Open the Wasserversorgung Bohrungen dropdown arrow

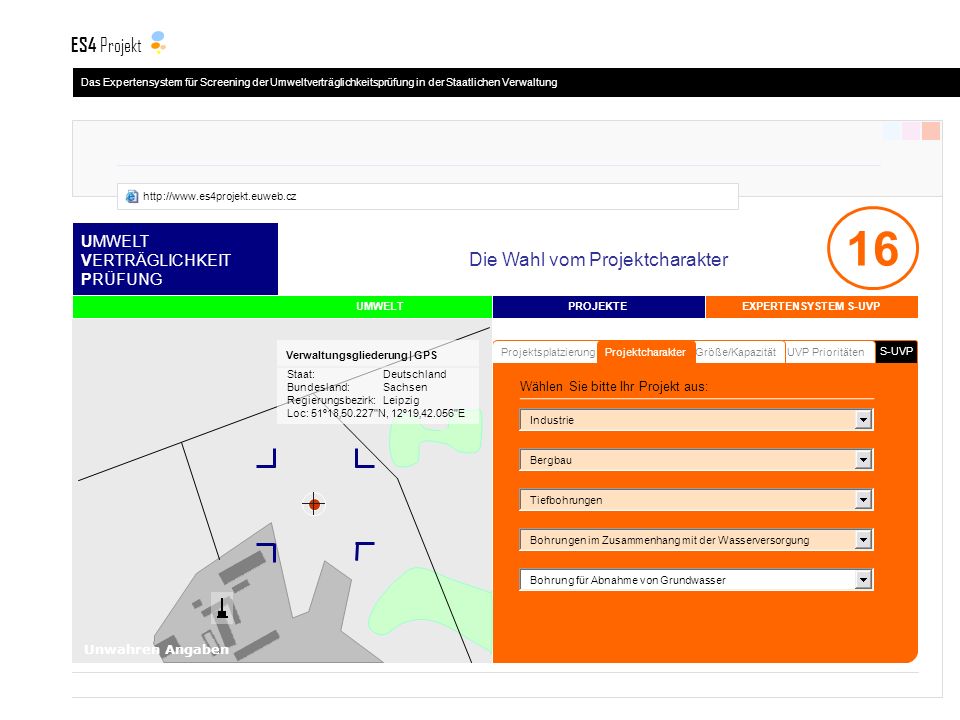point(863,540)
